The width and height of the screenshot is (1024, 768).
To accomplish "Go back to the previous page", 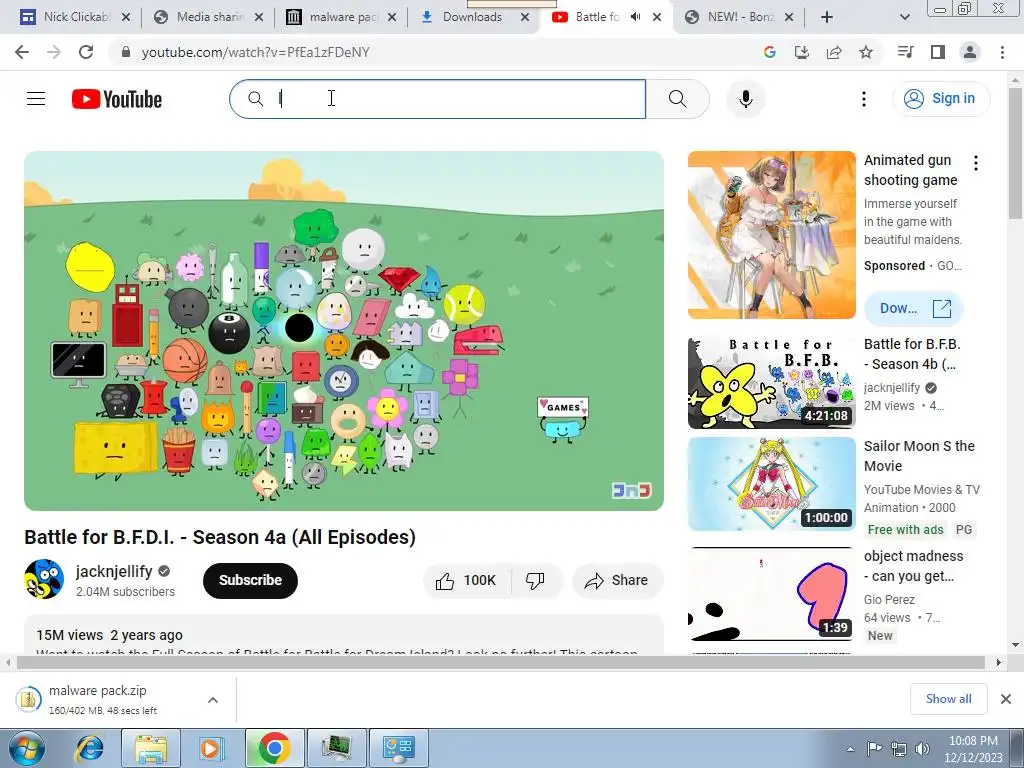I will coord(22,52).
